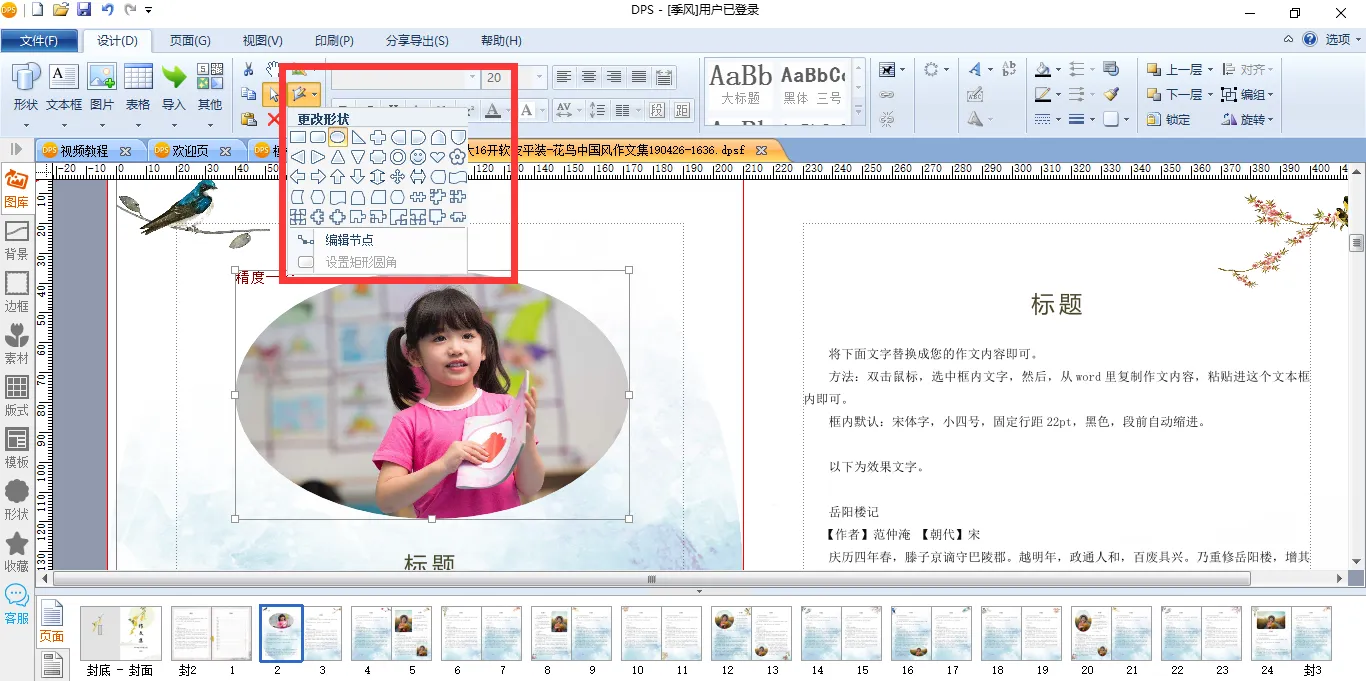Expand the 上一层 bring forward dropdown
The height and width of the screenshot is (681, 1366).
(x=1210, y=70)
